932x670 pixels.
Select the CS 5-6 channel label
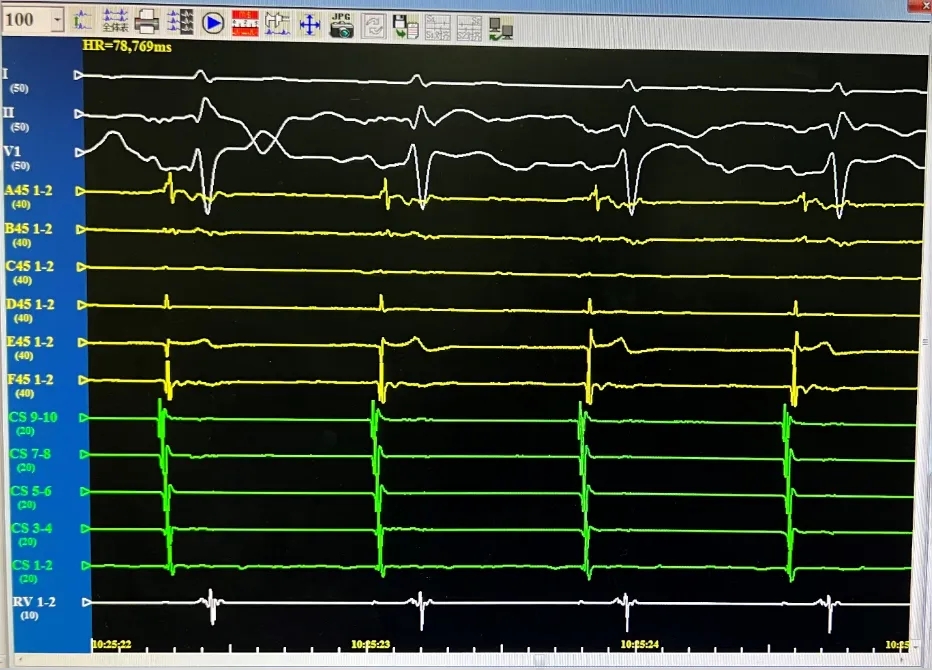tap(31, 491)
